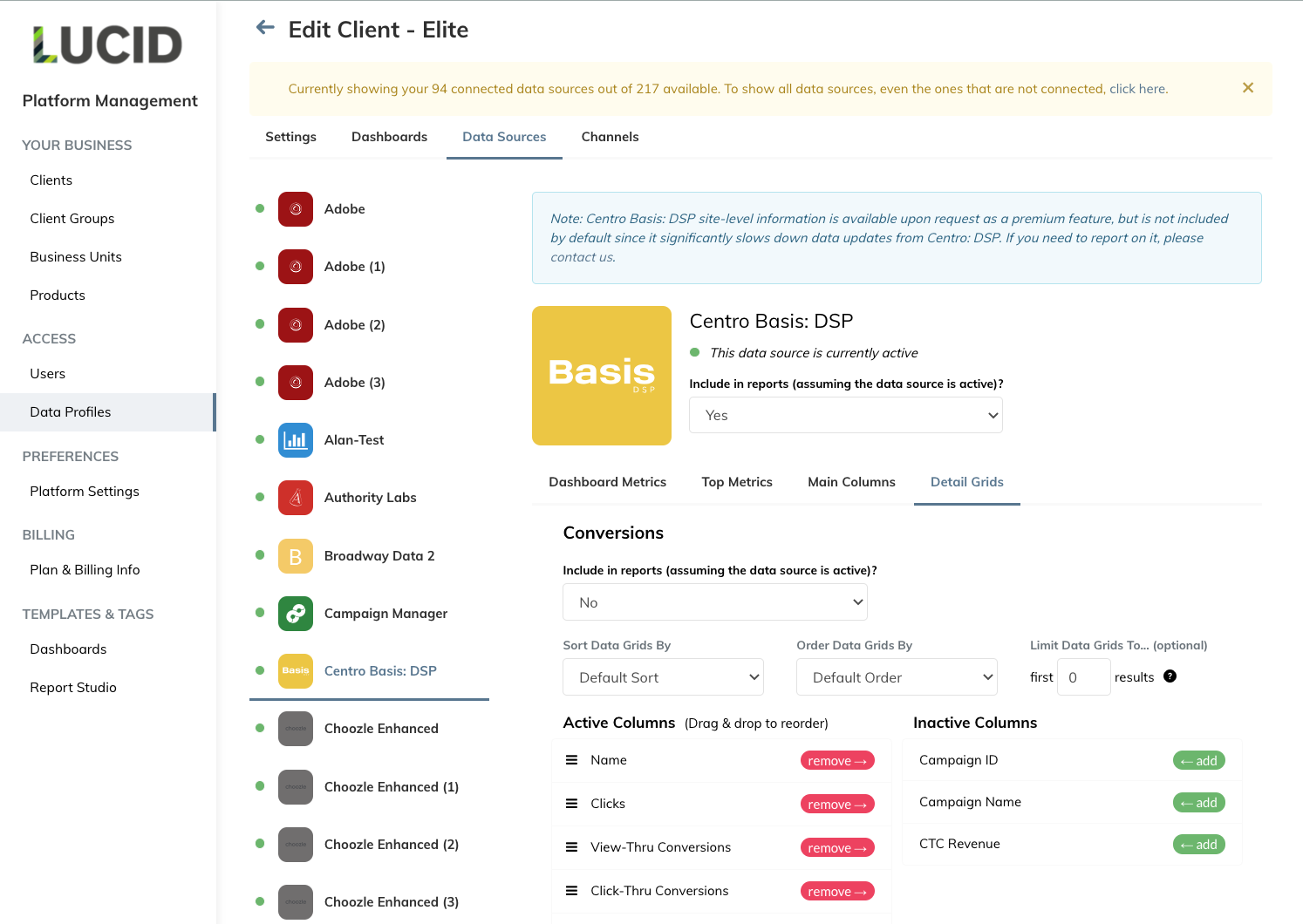Add the Campaign ID column
The image size is (1303, 924).
pyautogui.click(x=1198, y=761)
